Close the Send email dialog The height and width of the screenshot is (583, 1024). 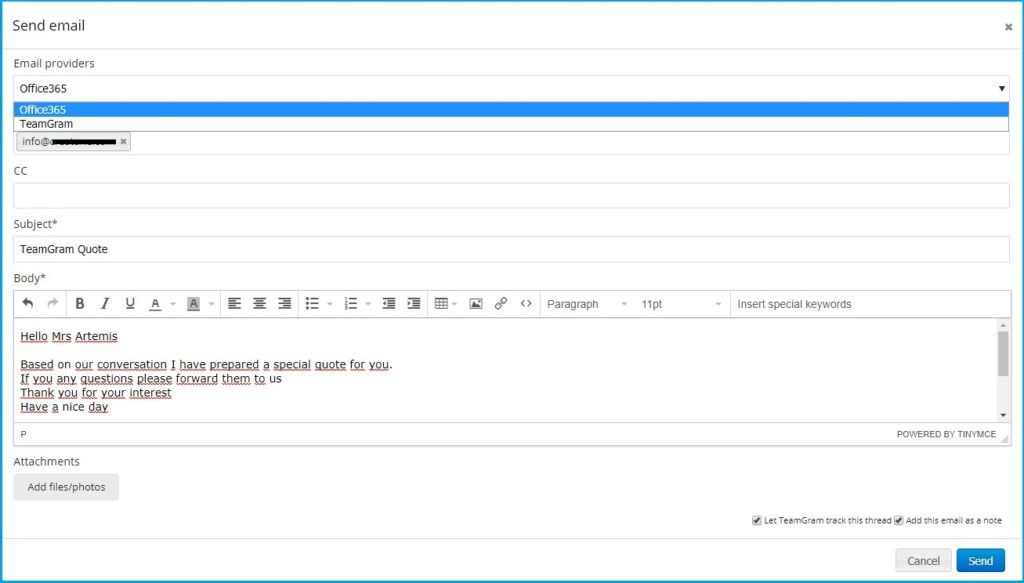point(1008,27)
